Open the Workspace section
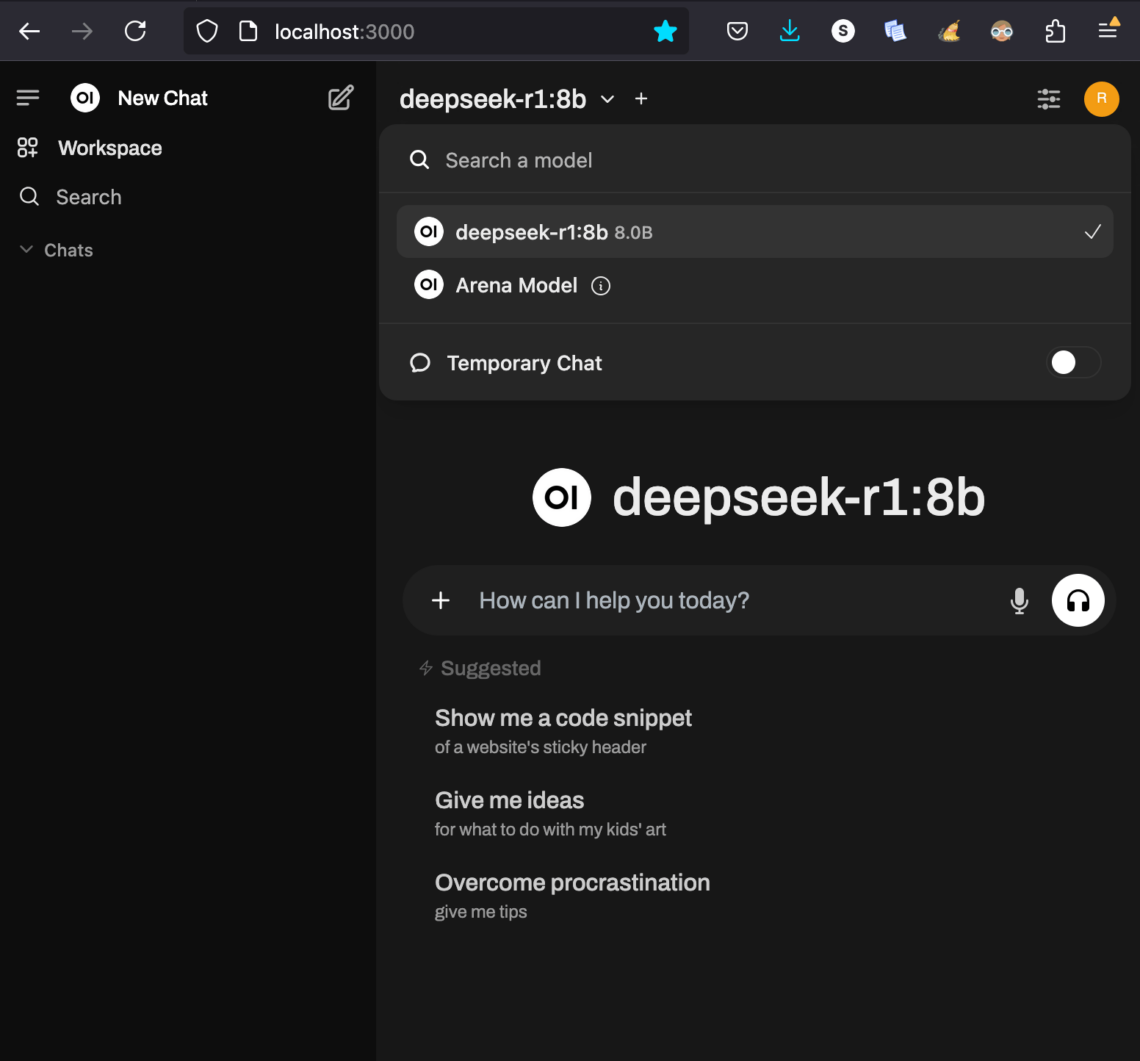 tap(110, 147)
